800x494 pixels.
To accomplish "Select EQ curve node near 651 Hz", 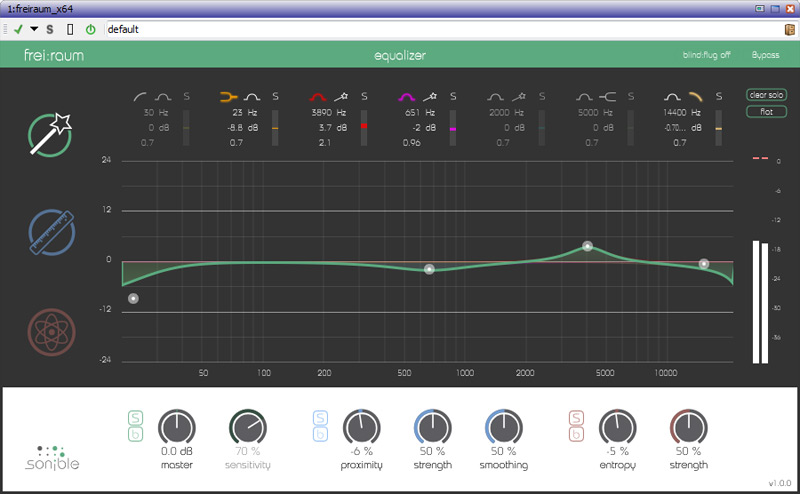I will tap(429, 269).
